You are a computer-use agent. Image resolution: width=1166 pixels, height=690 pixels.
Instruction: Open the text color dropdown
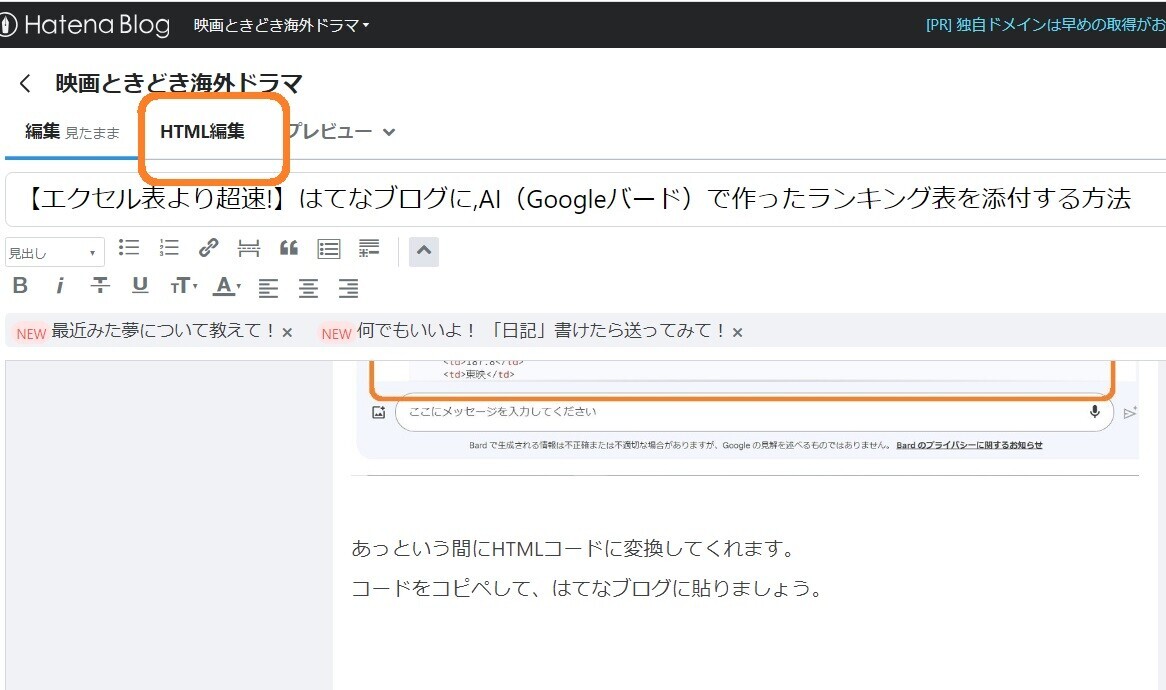pyautogui.click(x=225, y=286)
